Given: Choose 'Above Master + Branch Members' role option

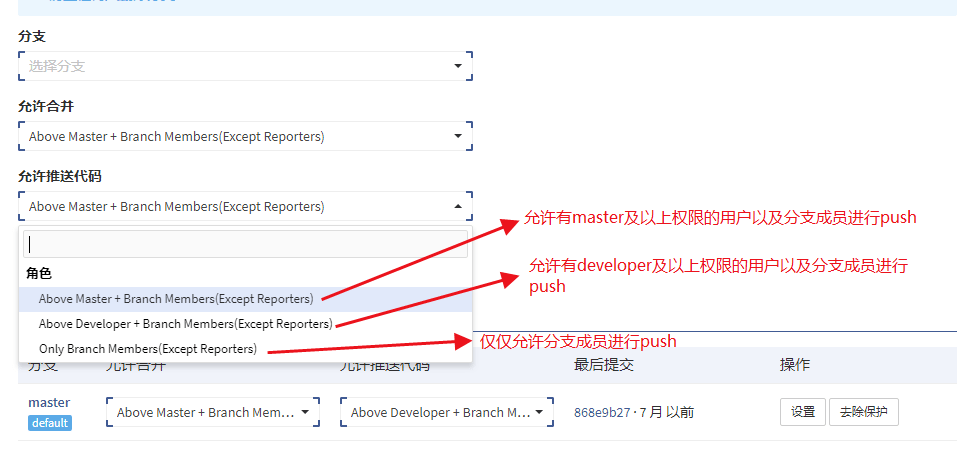Looking at the screenshot, I should pyautogui.click(x=176, y=298).
